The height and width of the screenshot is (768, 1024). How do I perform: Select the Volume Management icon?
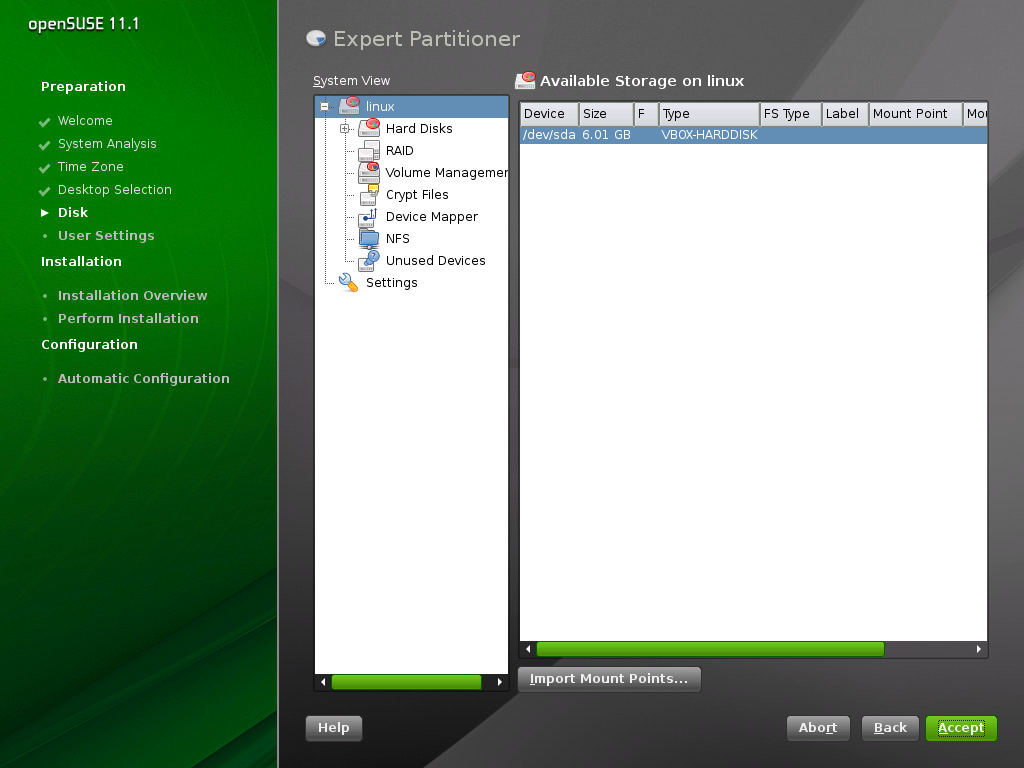[370, 172]
